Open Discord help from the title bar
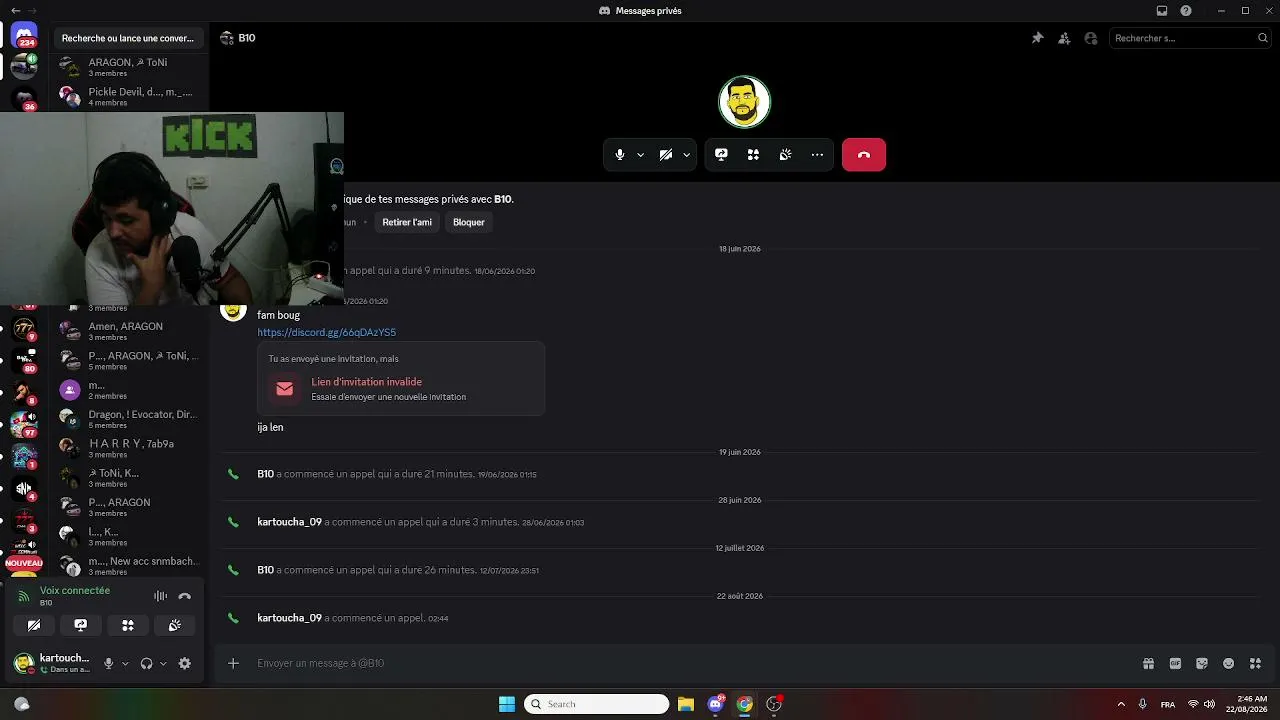Viewport: 1280px width, 720px height. (x=1186, y=11)
